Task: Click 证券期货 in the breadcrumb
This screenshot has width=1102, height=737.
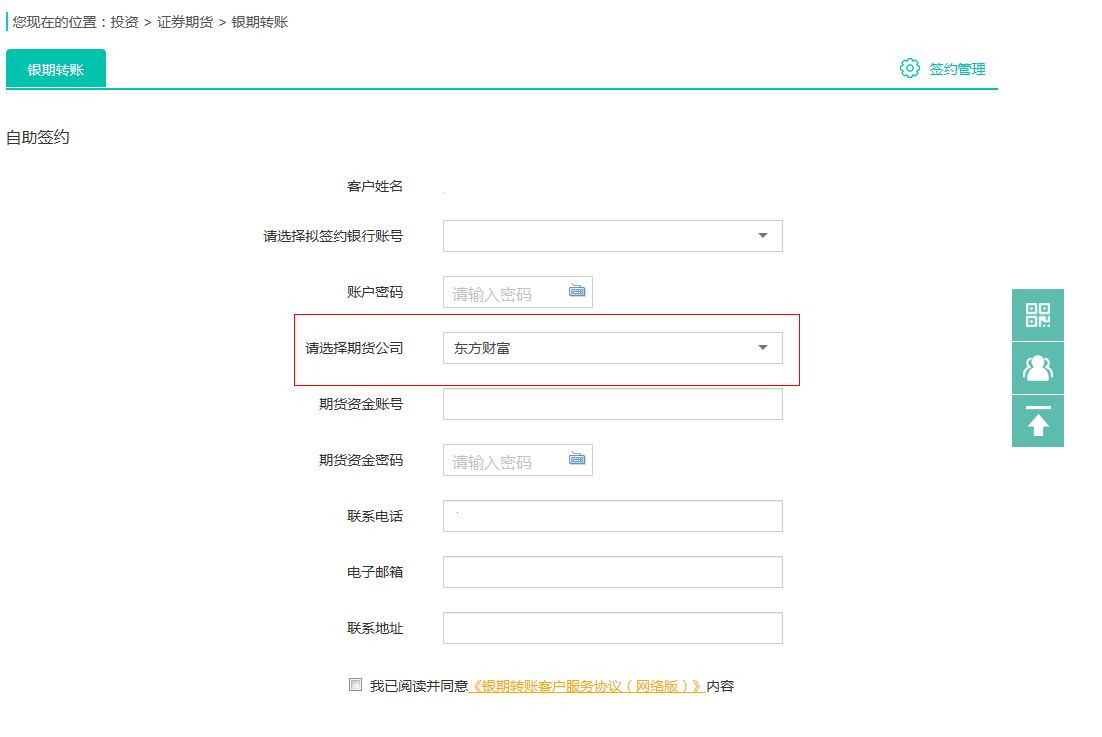Action: [x=185, y=22]
